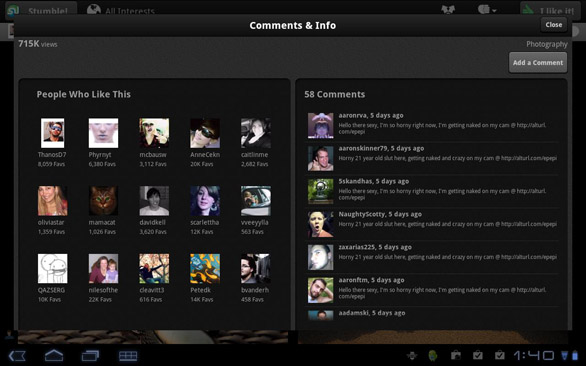Close the Comments & Info dialog
This screenshot has height=366, width=586.
pos(553,25)
